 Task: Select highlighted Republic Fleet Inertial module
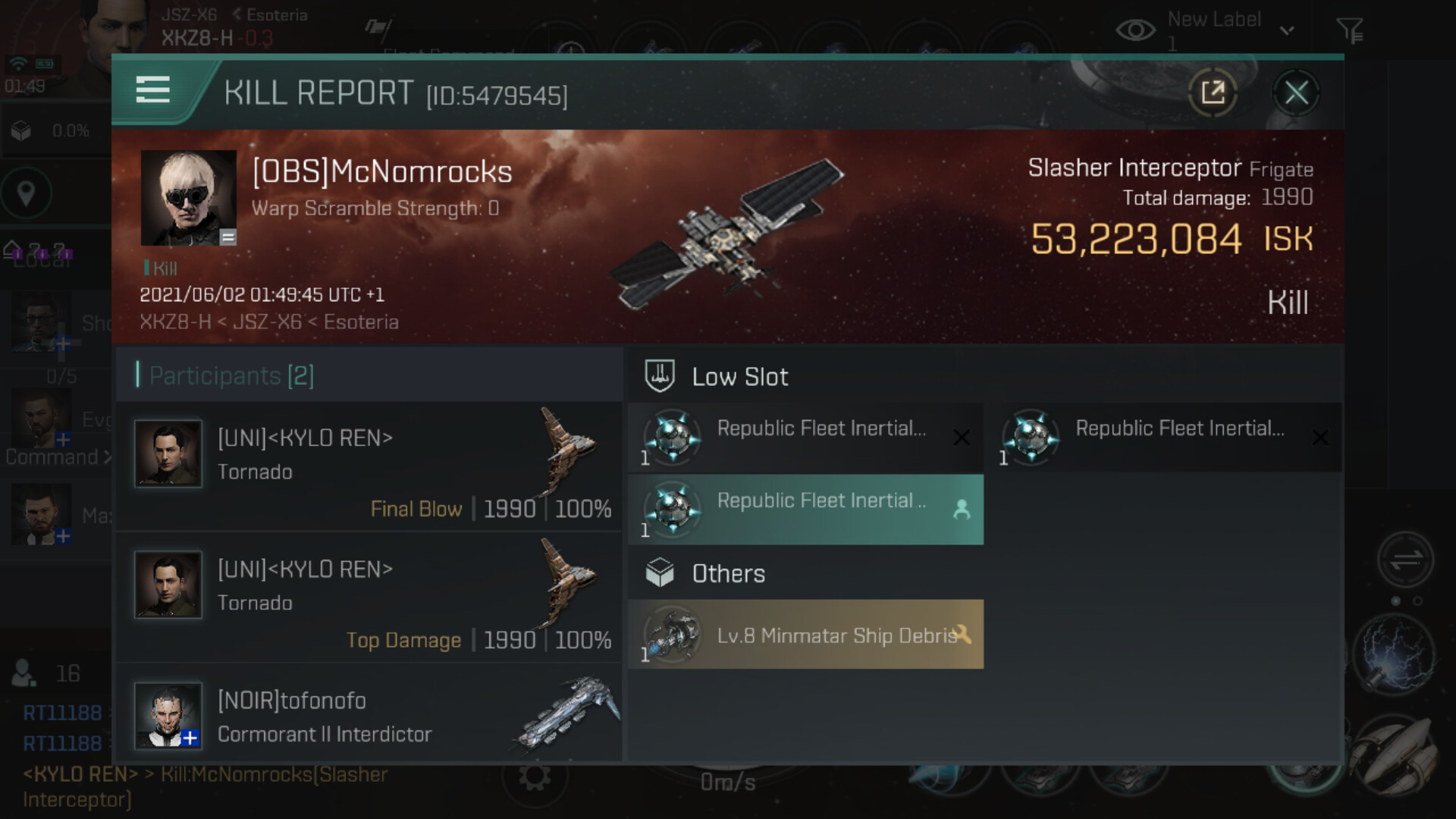coord(805,510)
